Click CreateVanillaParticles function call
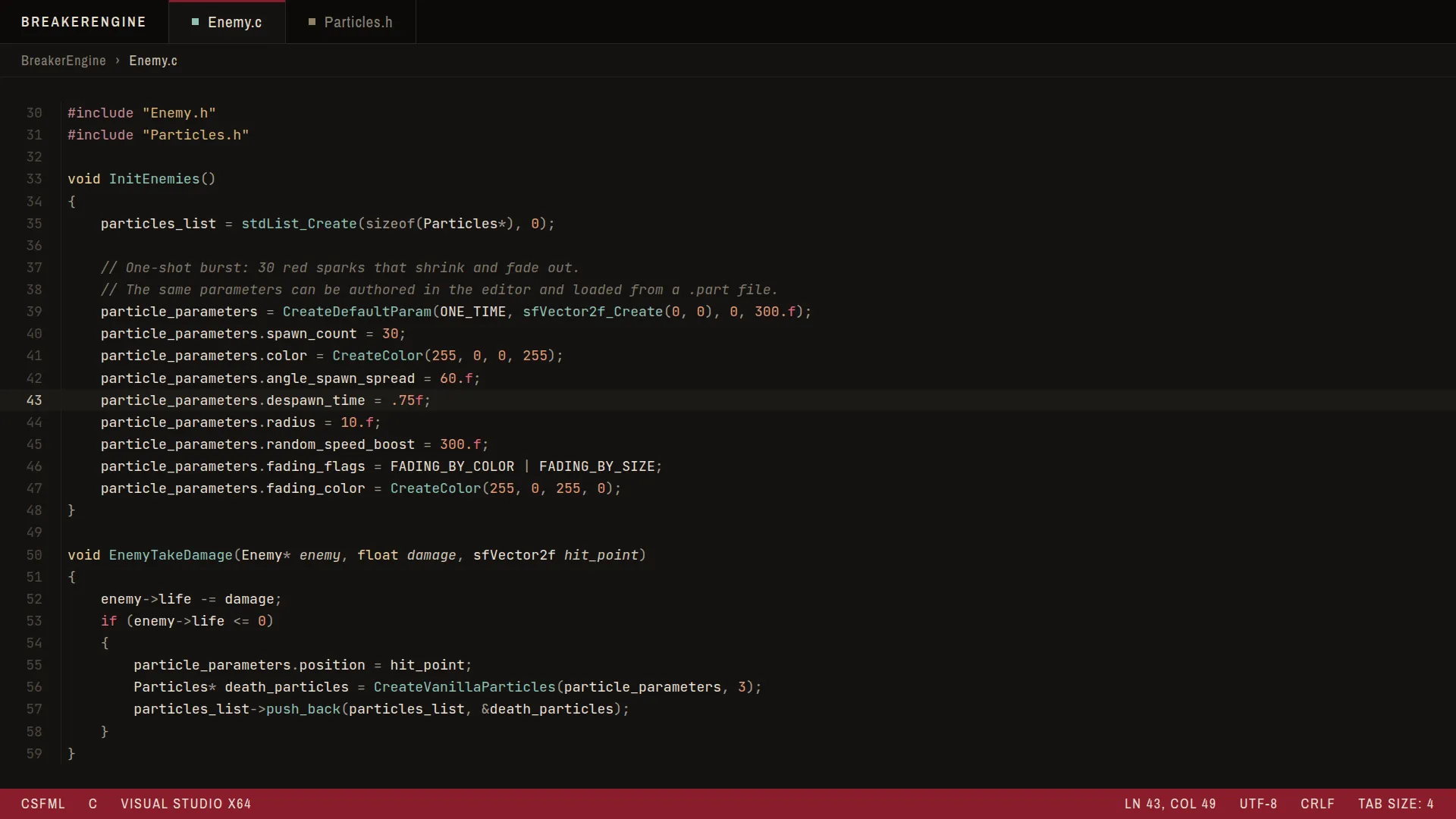Image resolution: width=1456 pixels, height=819 pixels. (x=465, y=687)
